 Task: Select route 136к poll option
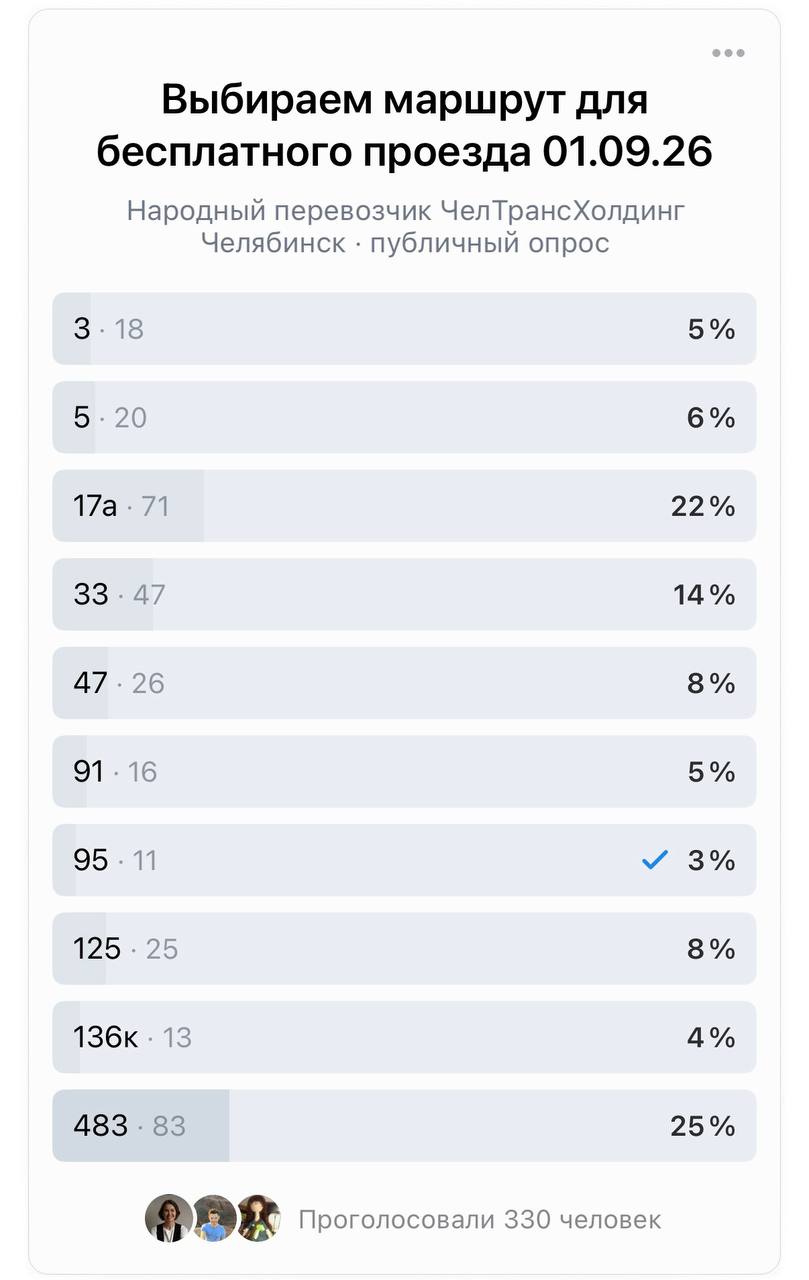(x=404, y=1037)
